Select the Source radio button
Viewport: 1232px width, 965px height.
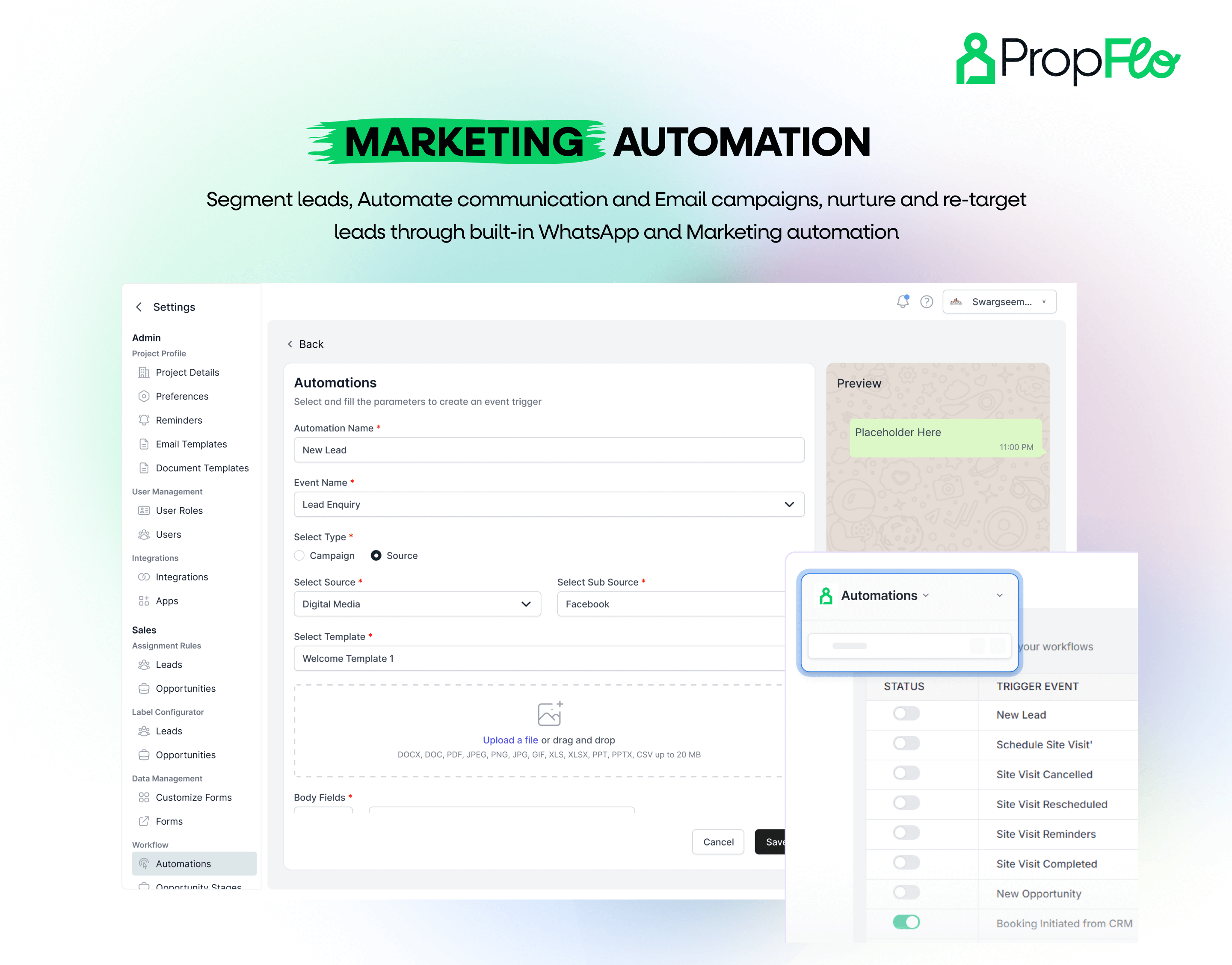tap(376, 555)
